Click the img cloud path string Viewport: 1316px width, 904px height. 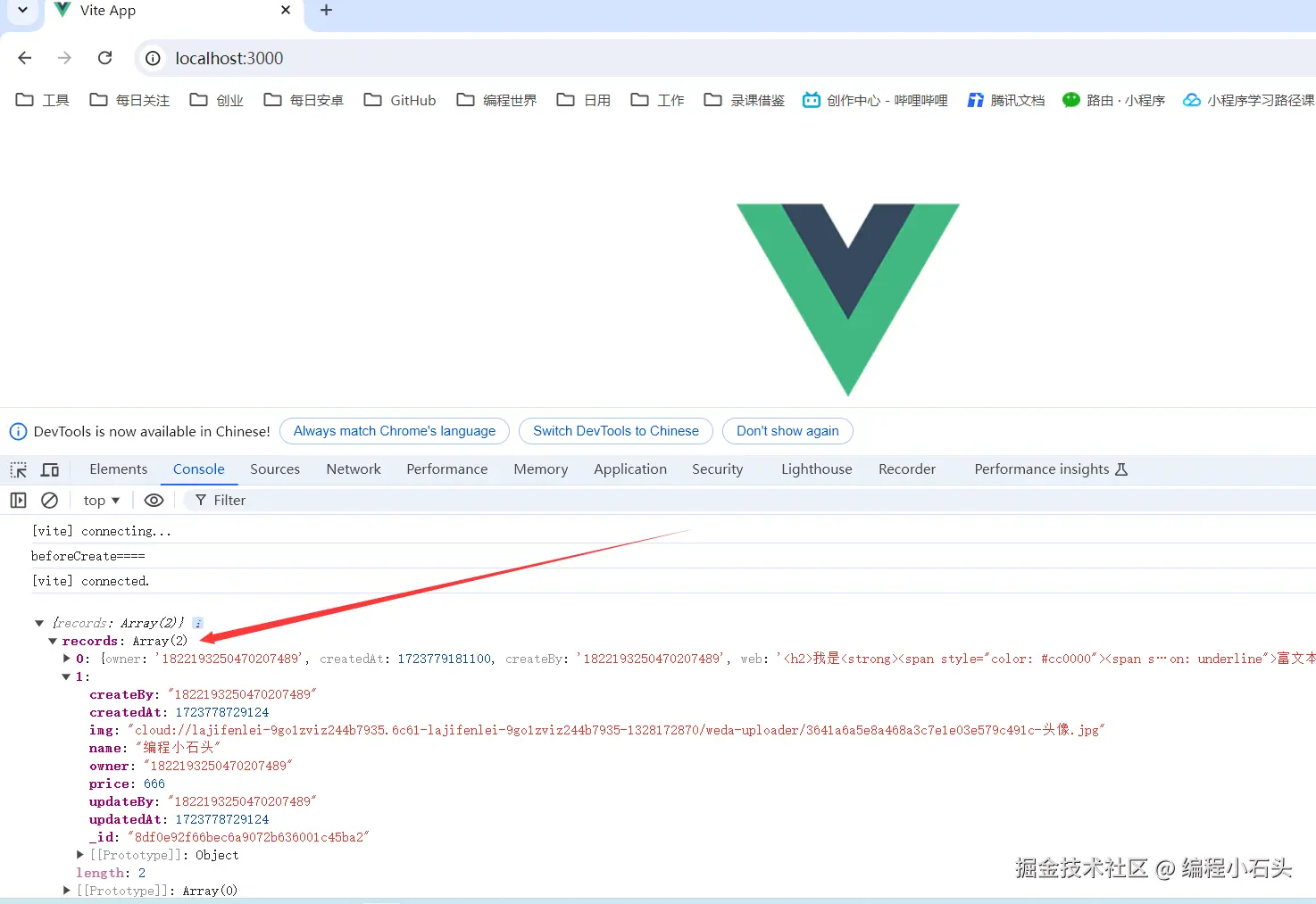616,730
